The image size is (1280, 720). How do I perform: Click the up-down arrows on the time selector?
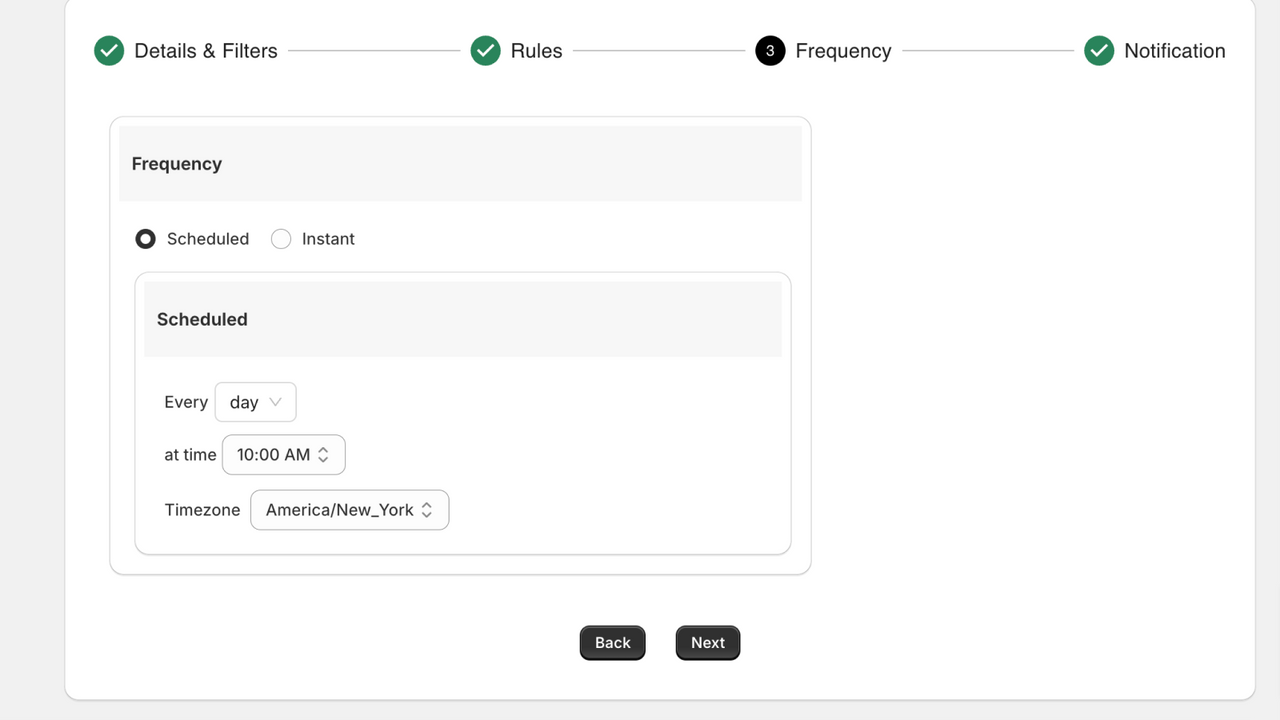pyautogui.click(x=323, y=455)
